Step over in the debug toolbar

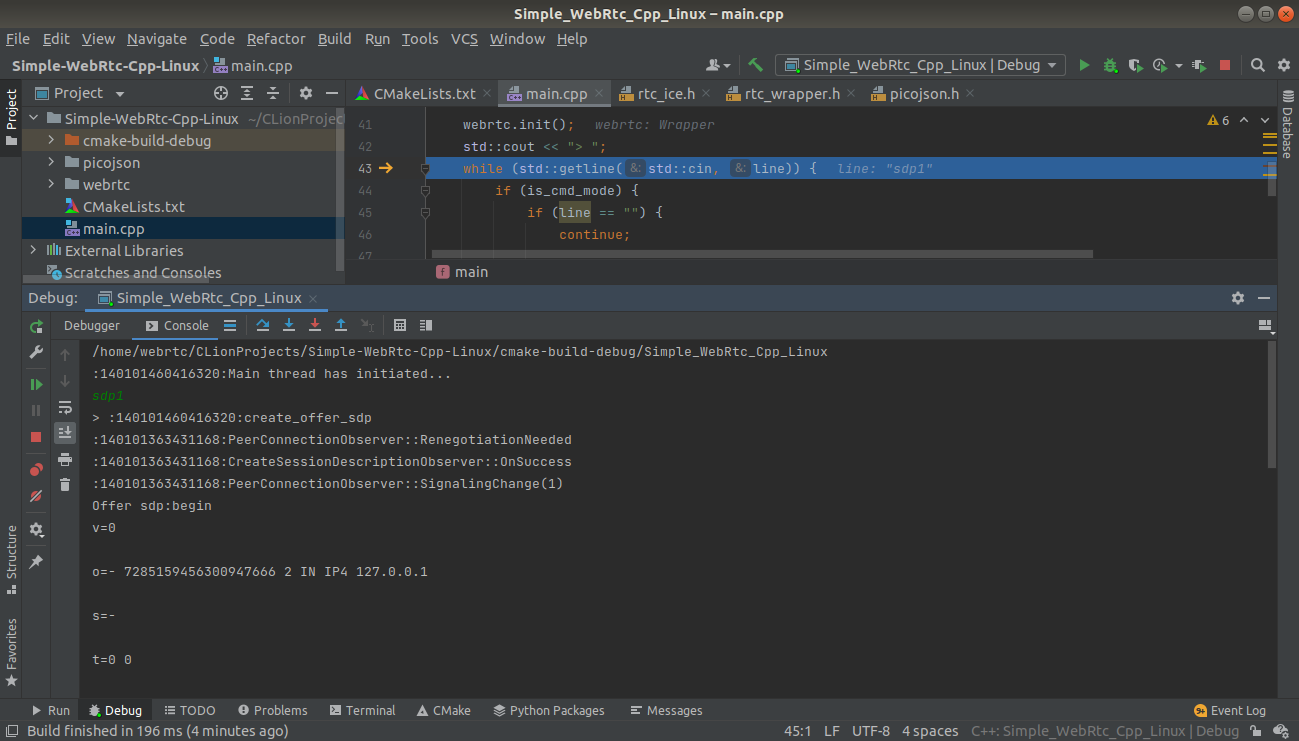pyautogui.click(x=263, y=325)
